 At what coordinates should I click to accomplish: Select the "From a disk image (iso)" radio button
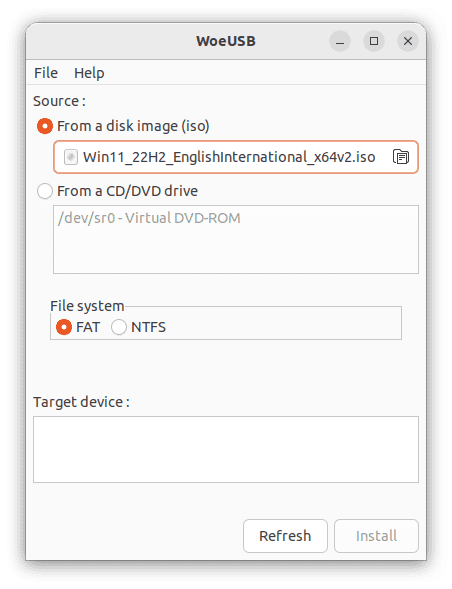click(x=45, y=126)
